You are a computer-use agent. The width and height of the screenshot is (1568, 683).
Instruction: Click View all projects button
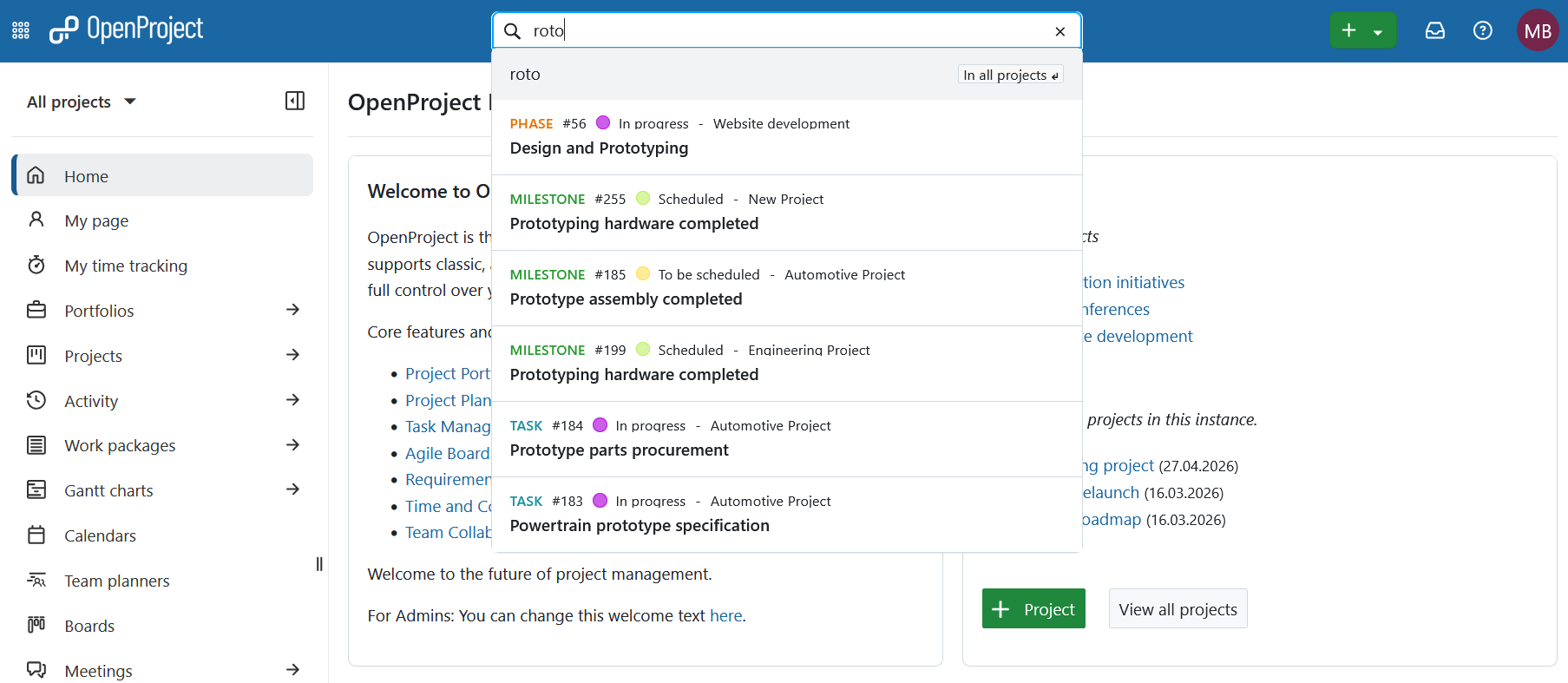(x=1178, y=609)
